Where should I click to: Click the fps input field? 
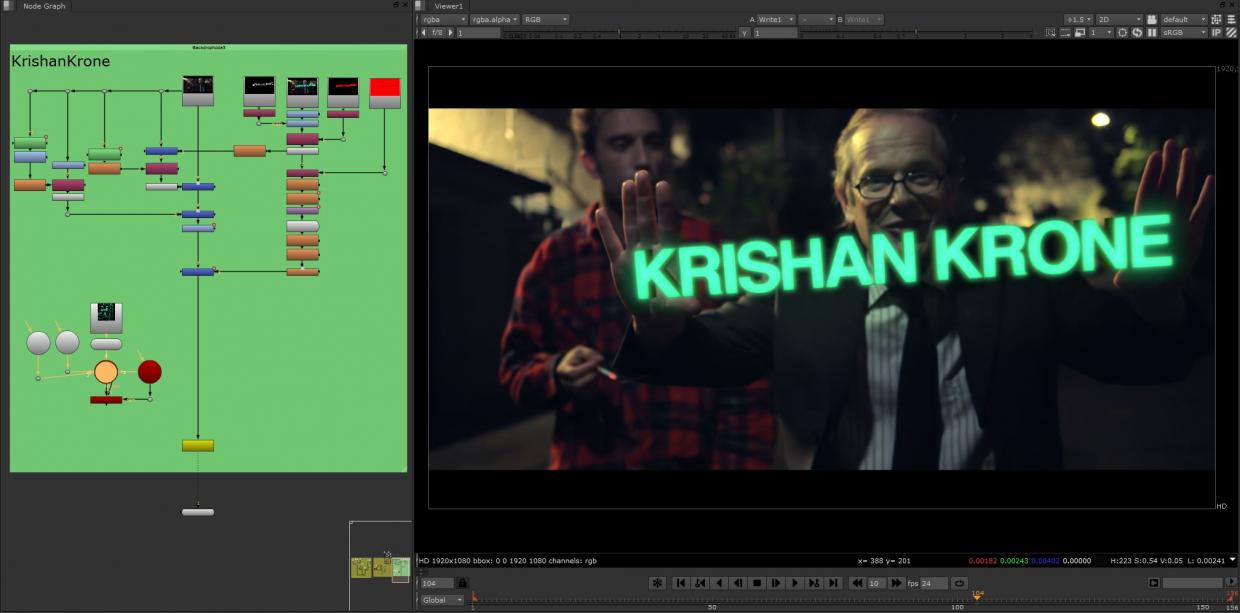pyautogui.click(x=933, y=583)
